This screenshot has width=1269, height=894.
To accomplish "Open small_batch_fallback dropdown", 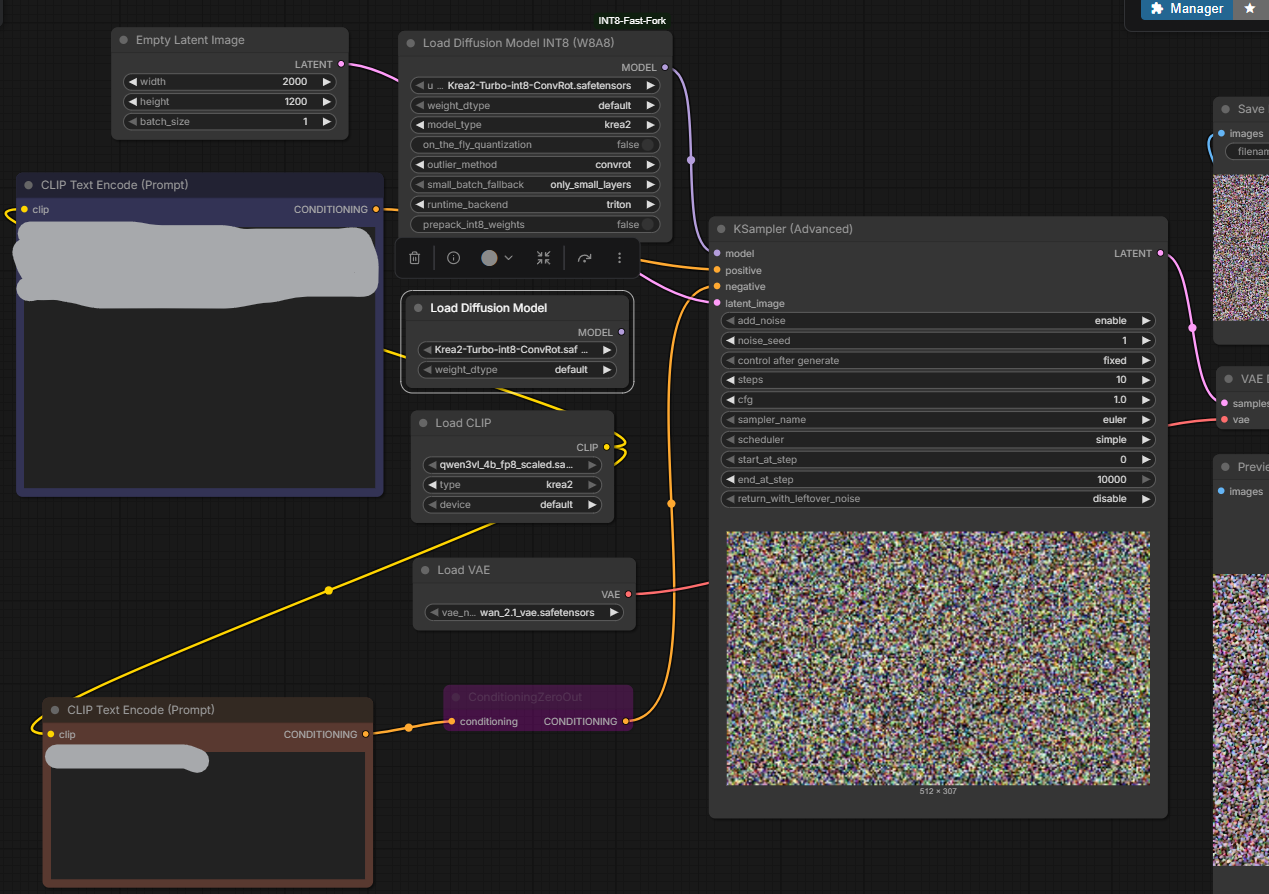I will (535, 185).
